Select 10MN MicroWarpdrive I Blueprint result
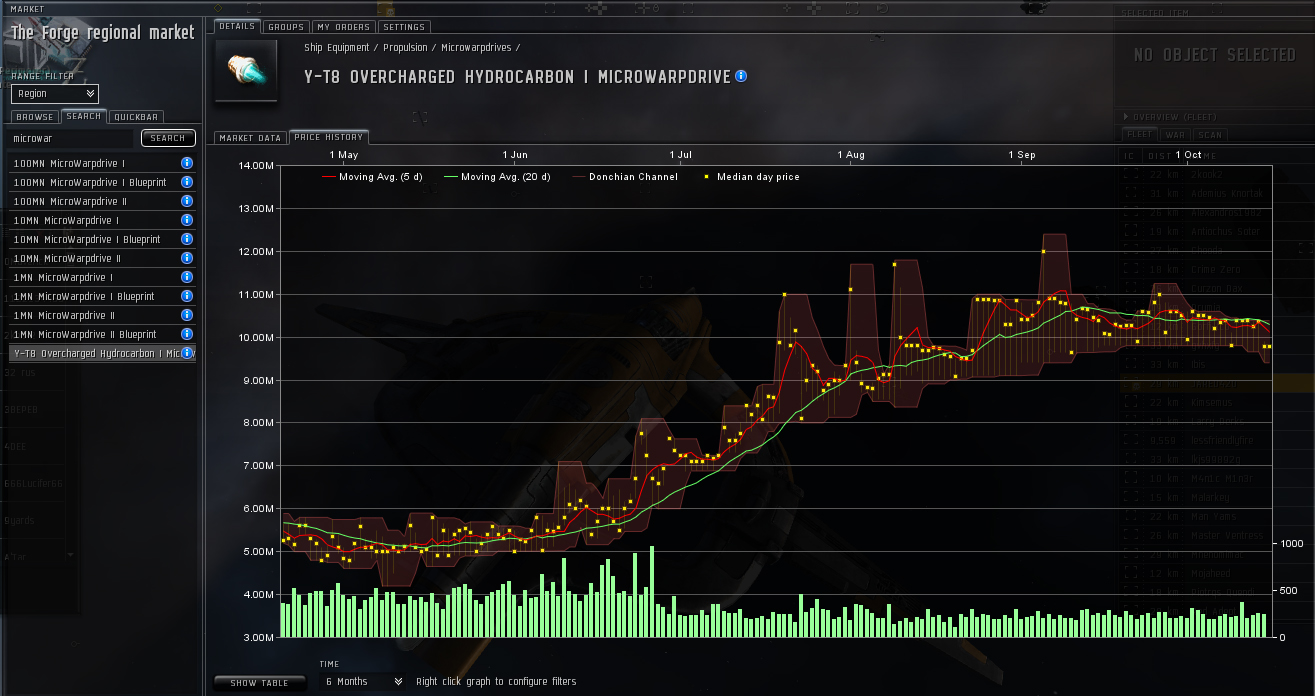1315x696 pixels. tap(102, 239)
